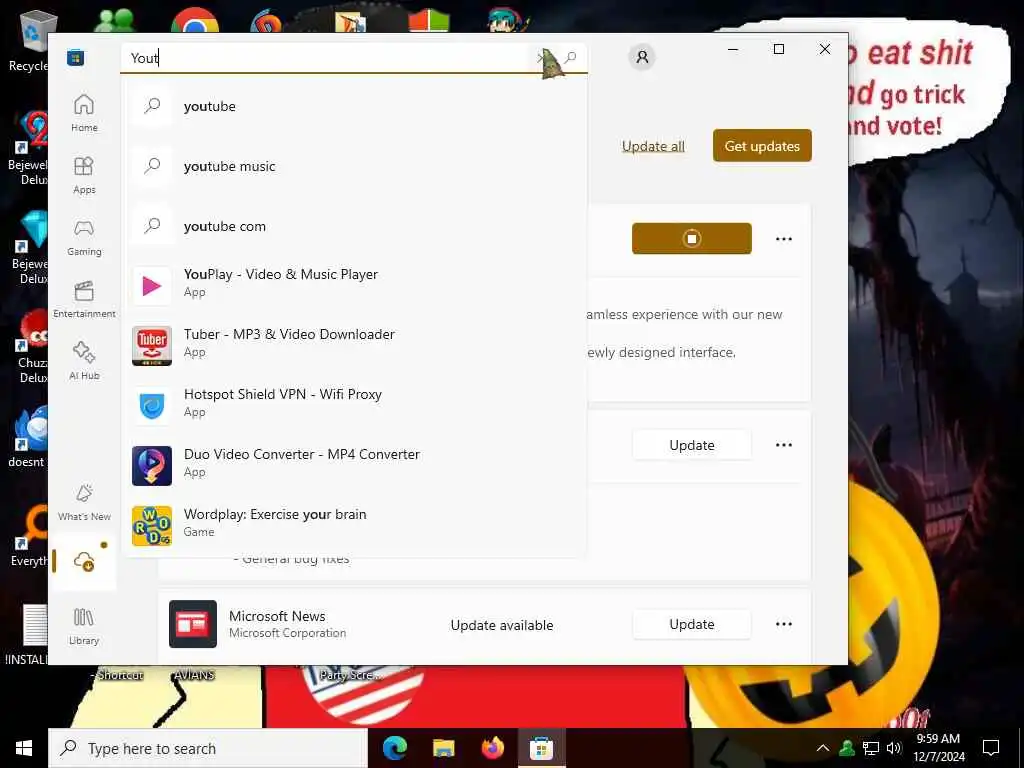Open more options for Microsoft News
1024x768 pixels.
[x=784, y=624]
